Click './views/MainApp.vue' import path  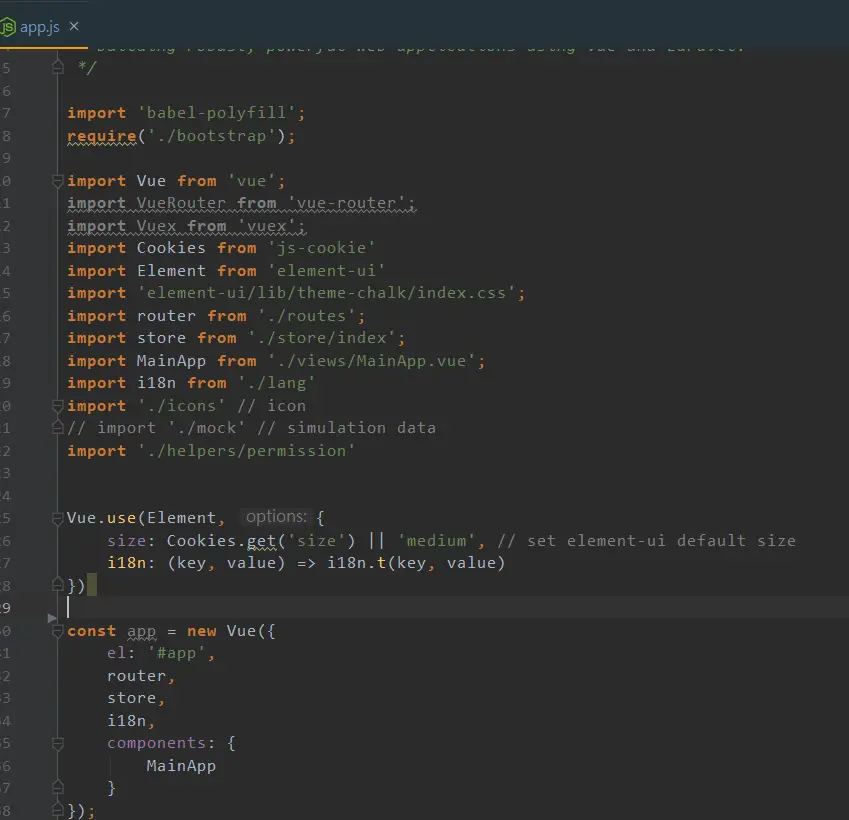pos(371,361)
